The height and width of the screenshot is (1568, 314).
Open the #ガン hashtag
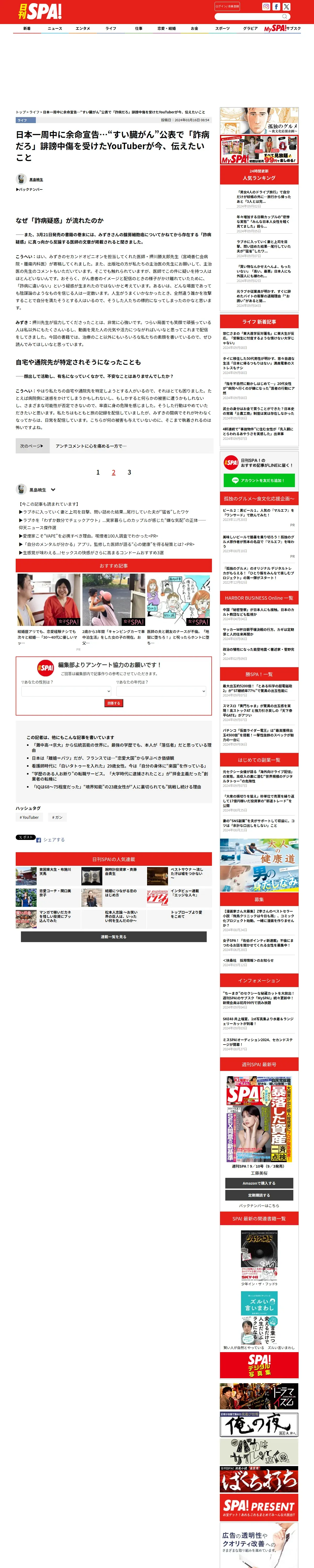tap(57, 817)
